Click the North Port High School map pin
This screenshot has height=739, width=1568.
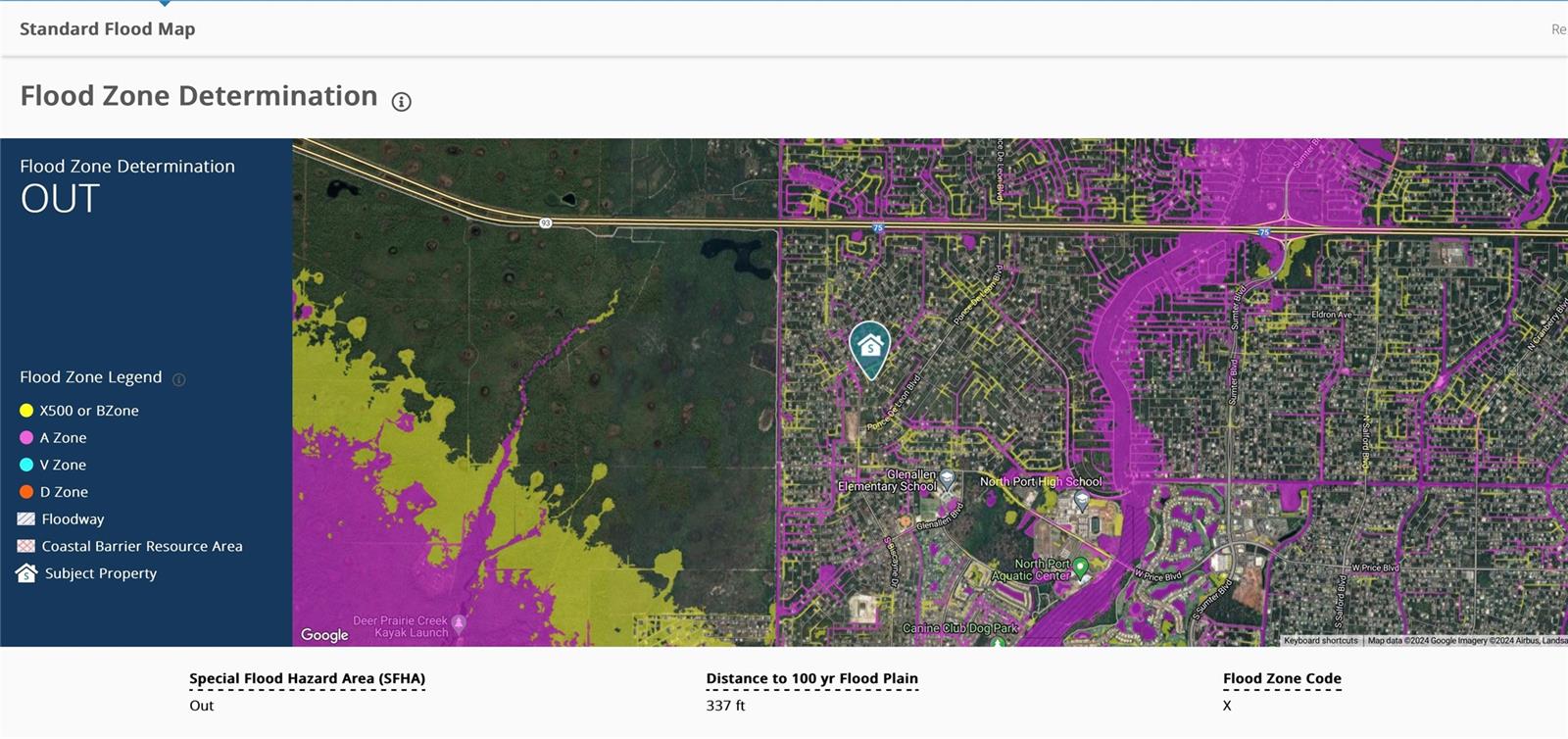click(1081, 501)
